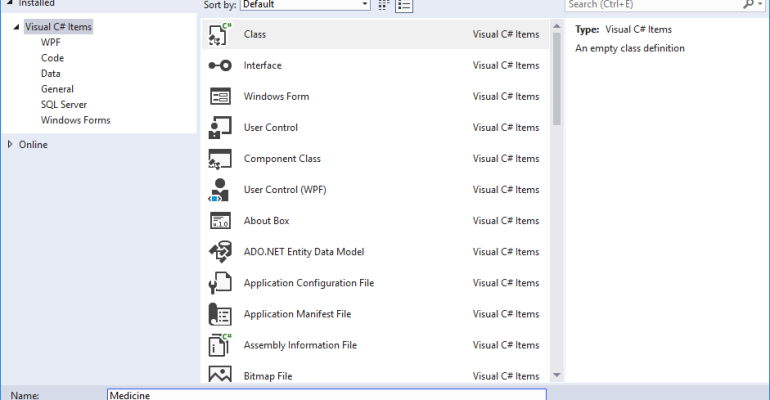Open the search options dropdown arrow
770x400 pixels.
(760, 4)
